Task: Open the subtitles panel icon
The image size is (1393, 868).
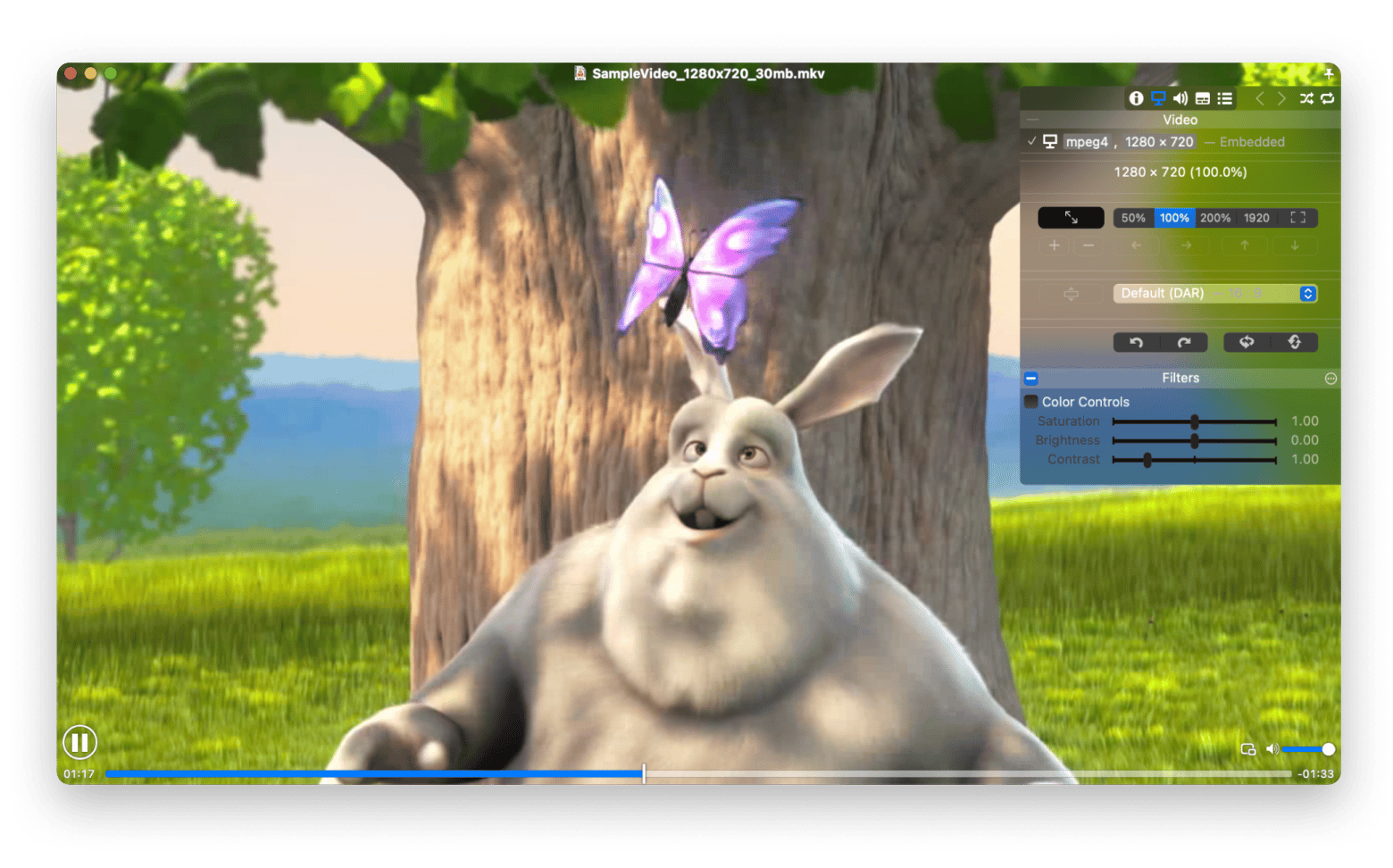Action: coord(1203,98)
